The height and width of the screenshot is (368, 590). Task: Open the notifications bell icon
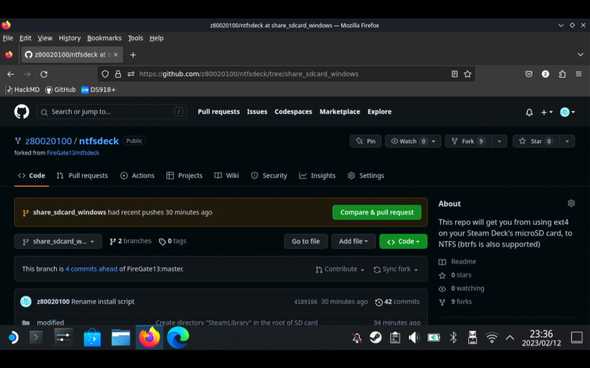point(529,112)
